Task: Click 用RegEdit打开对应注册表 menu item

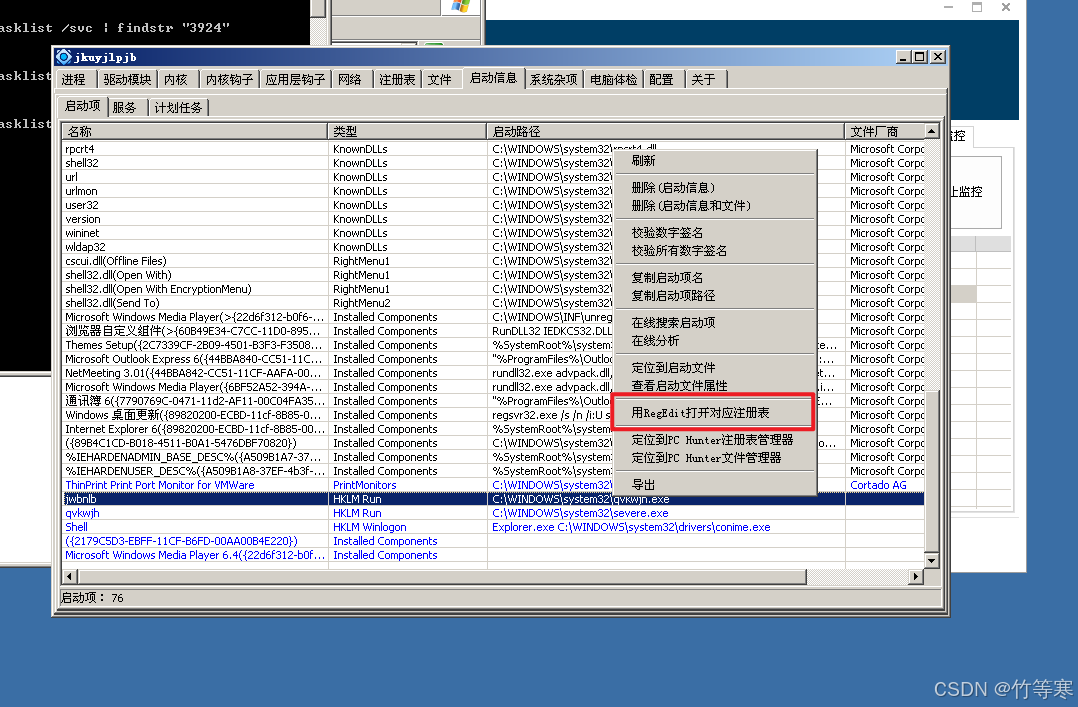Action: (700, 412)
